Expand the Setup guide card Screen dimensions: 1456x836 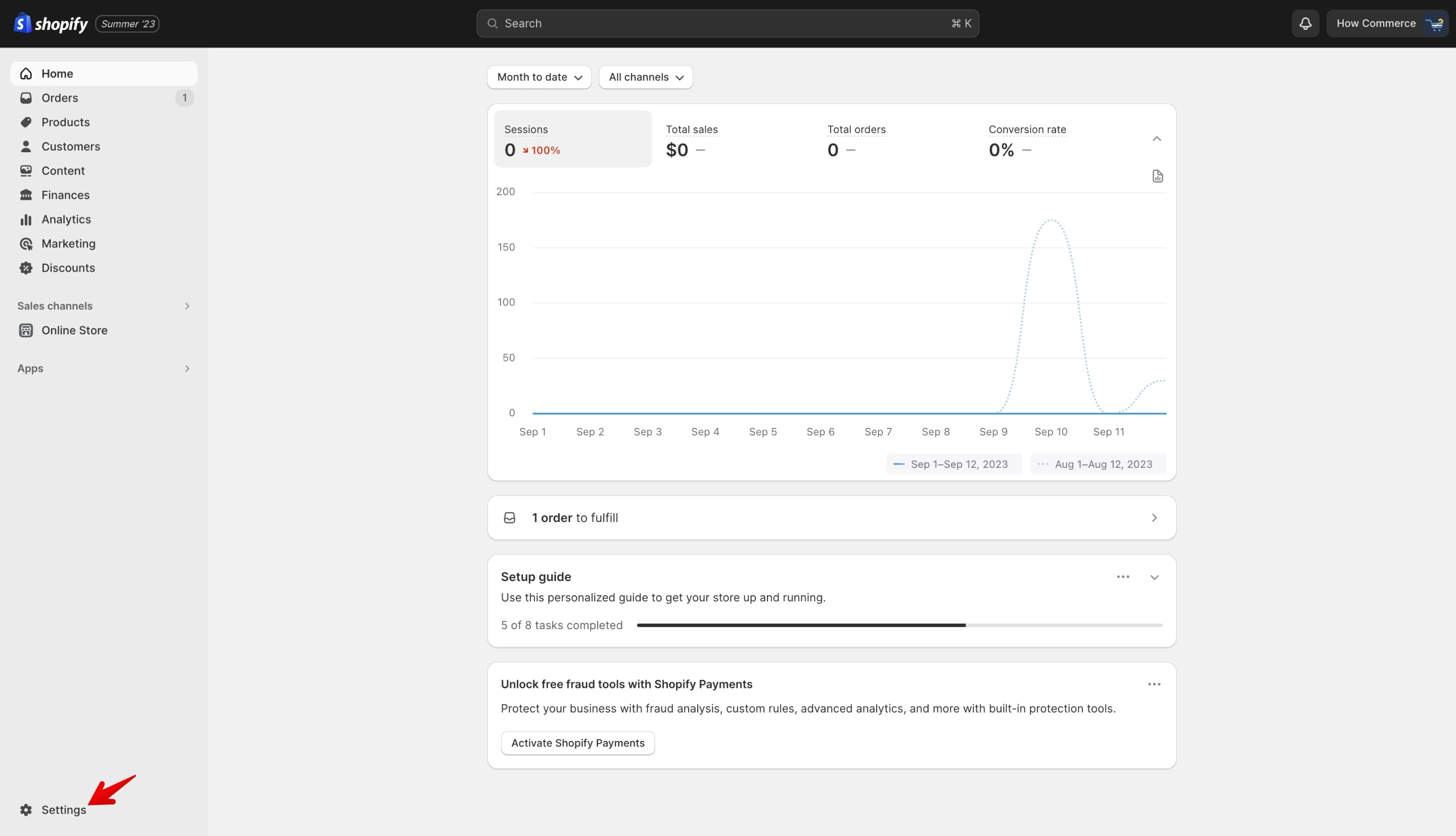(x=1154, y=577)
